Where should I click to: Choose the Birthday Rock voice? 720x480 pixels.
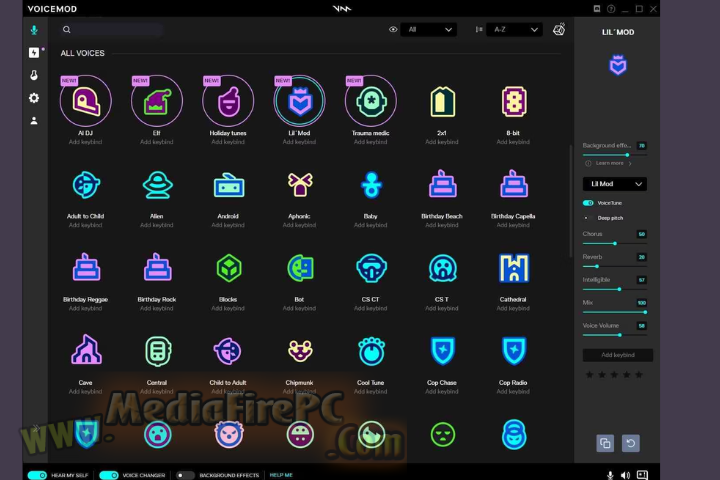tap(157, 267)
